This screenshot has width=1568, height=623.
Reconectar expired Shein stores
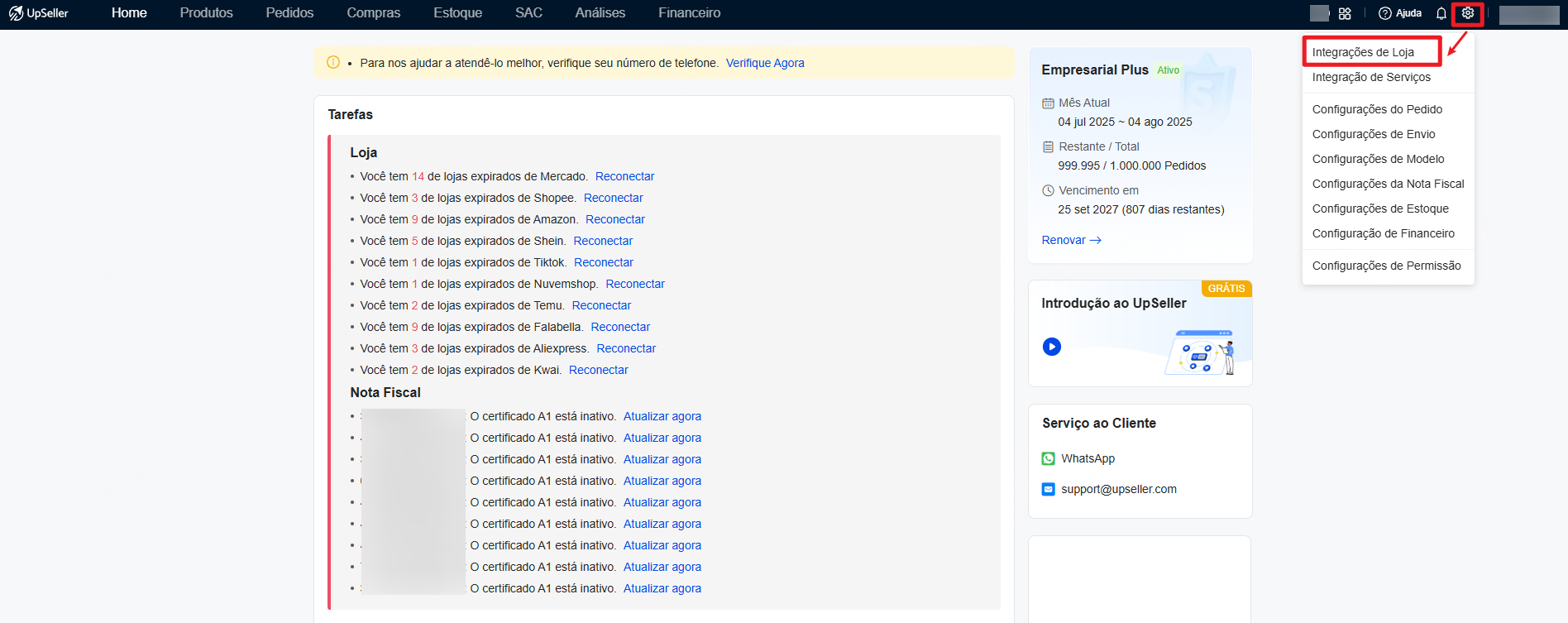tap(603, 241)
